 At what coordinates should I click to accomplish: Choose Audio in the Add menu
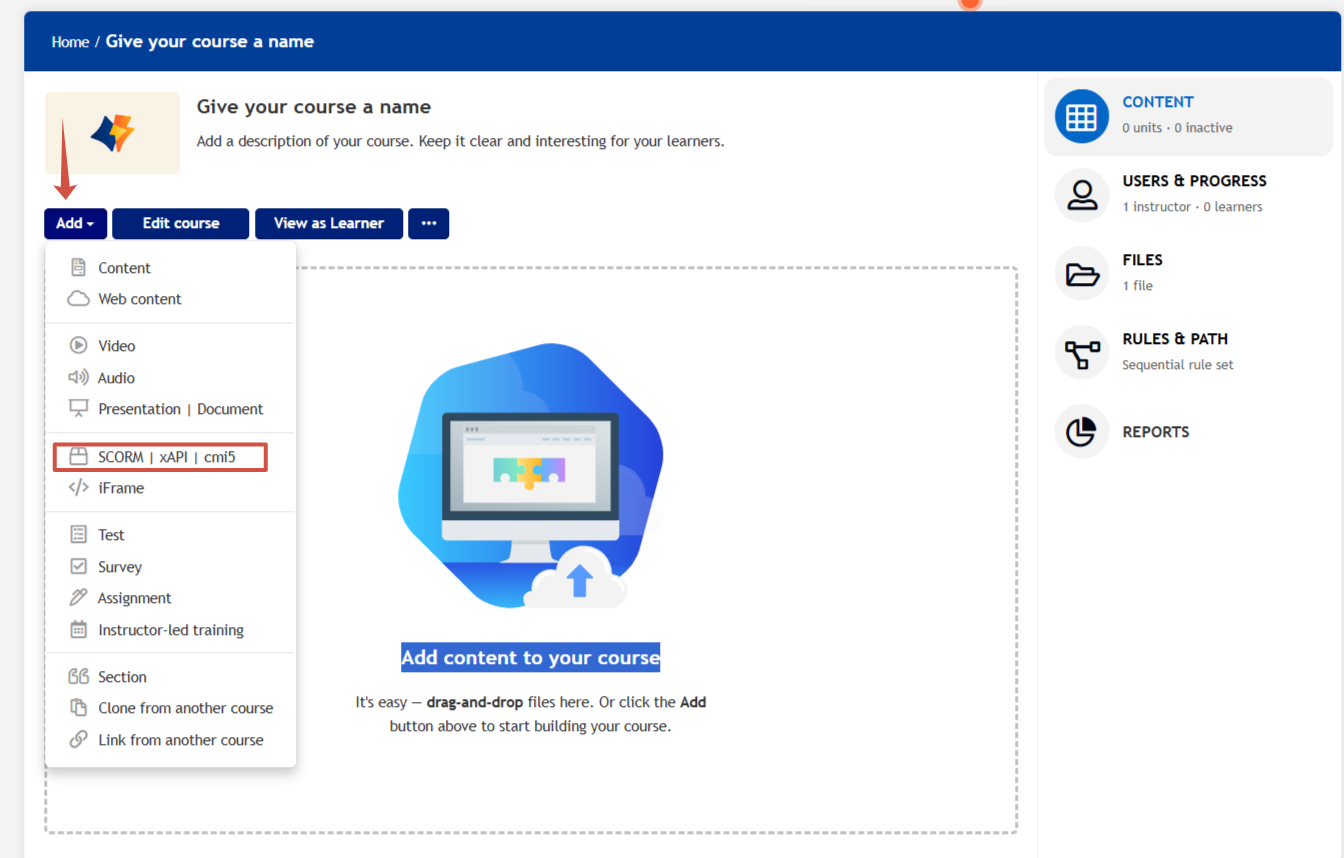point(116,378)
